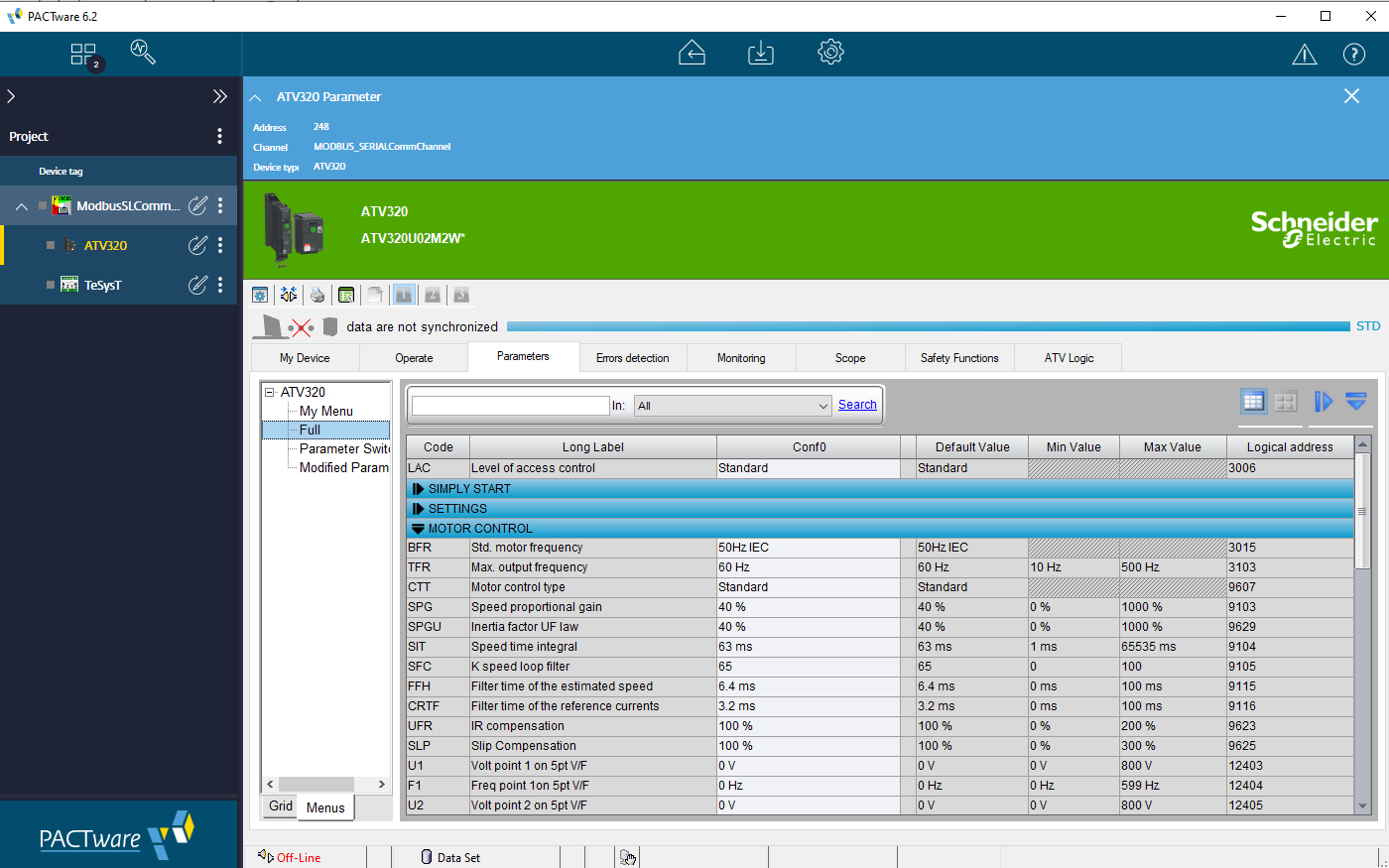The height and width of the screenshot is (868, 1389).
Task: Open the 'In: All' search scope dropdown
Action: [x=732, y=406]
